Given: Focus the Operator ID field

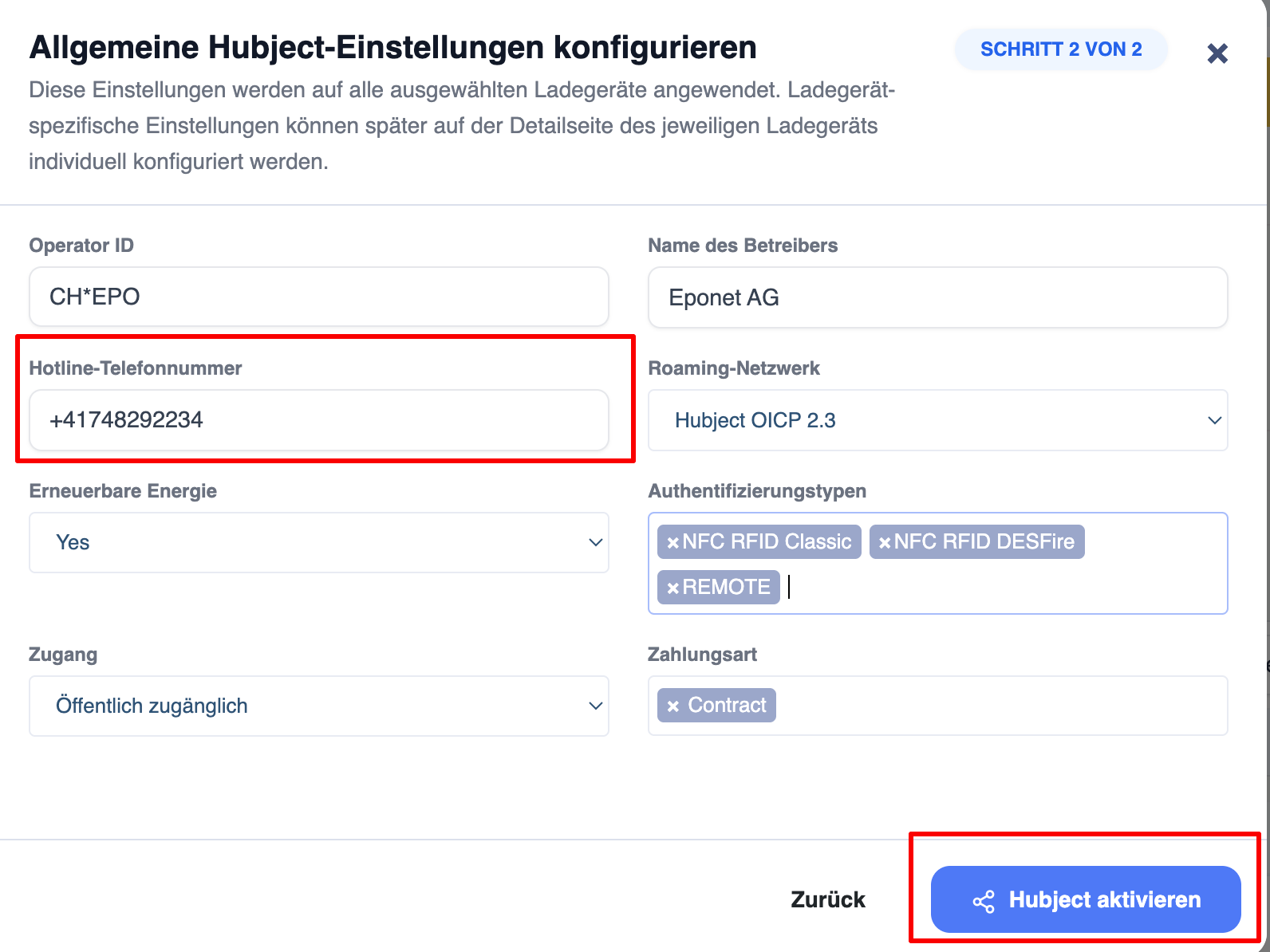Looking at the screenshot, I should click(x=319, y=297).
